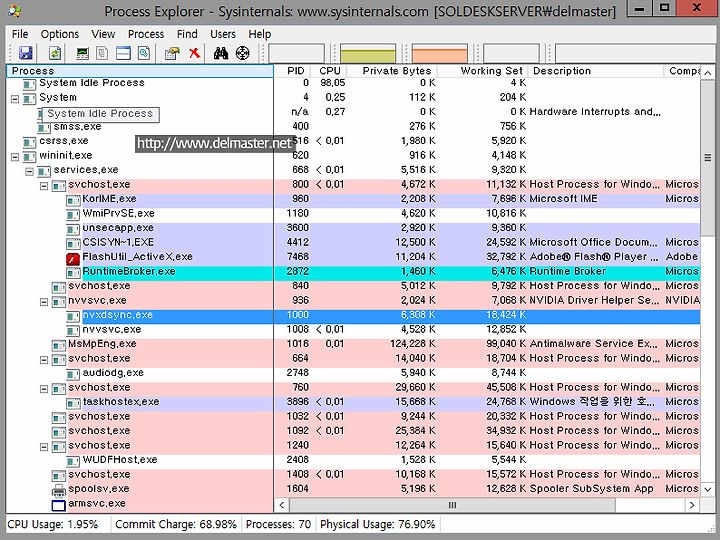Sort by the Process column header
720x540 pixels.
click(140, 71)
